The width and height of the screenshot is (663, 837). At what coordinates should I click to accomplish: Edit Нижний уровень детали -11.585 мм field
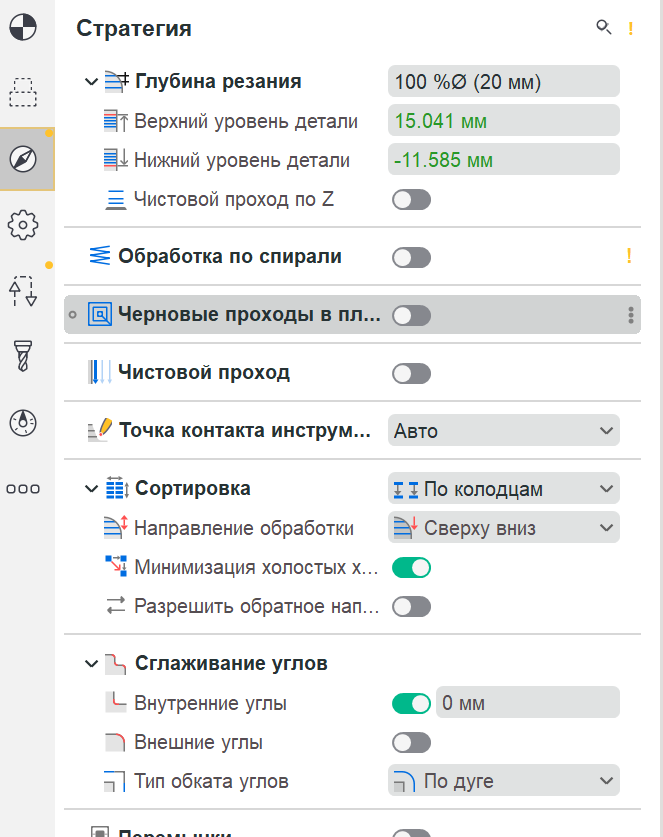[503, 160]
